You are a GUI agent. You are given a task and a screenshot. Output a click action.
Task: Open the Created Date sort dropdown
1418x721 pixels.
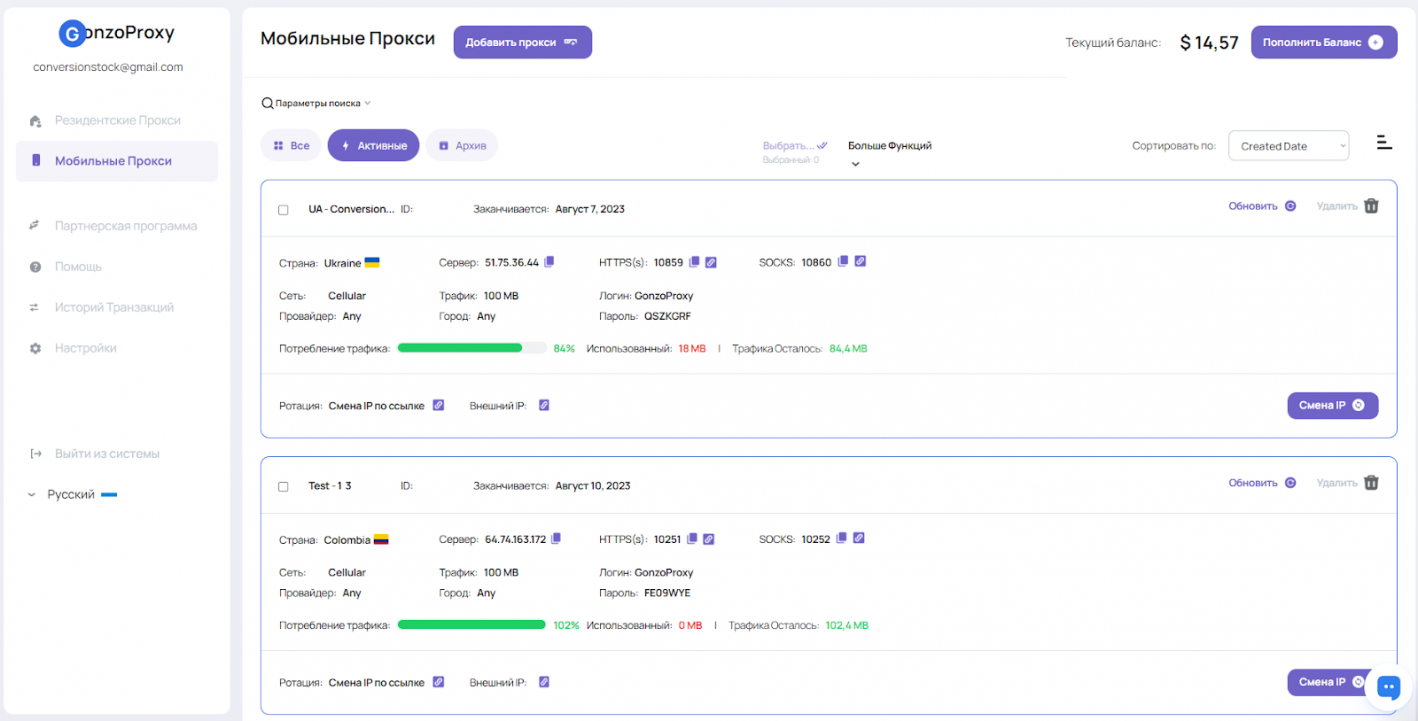[x=1288, y=146]
